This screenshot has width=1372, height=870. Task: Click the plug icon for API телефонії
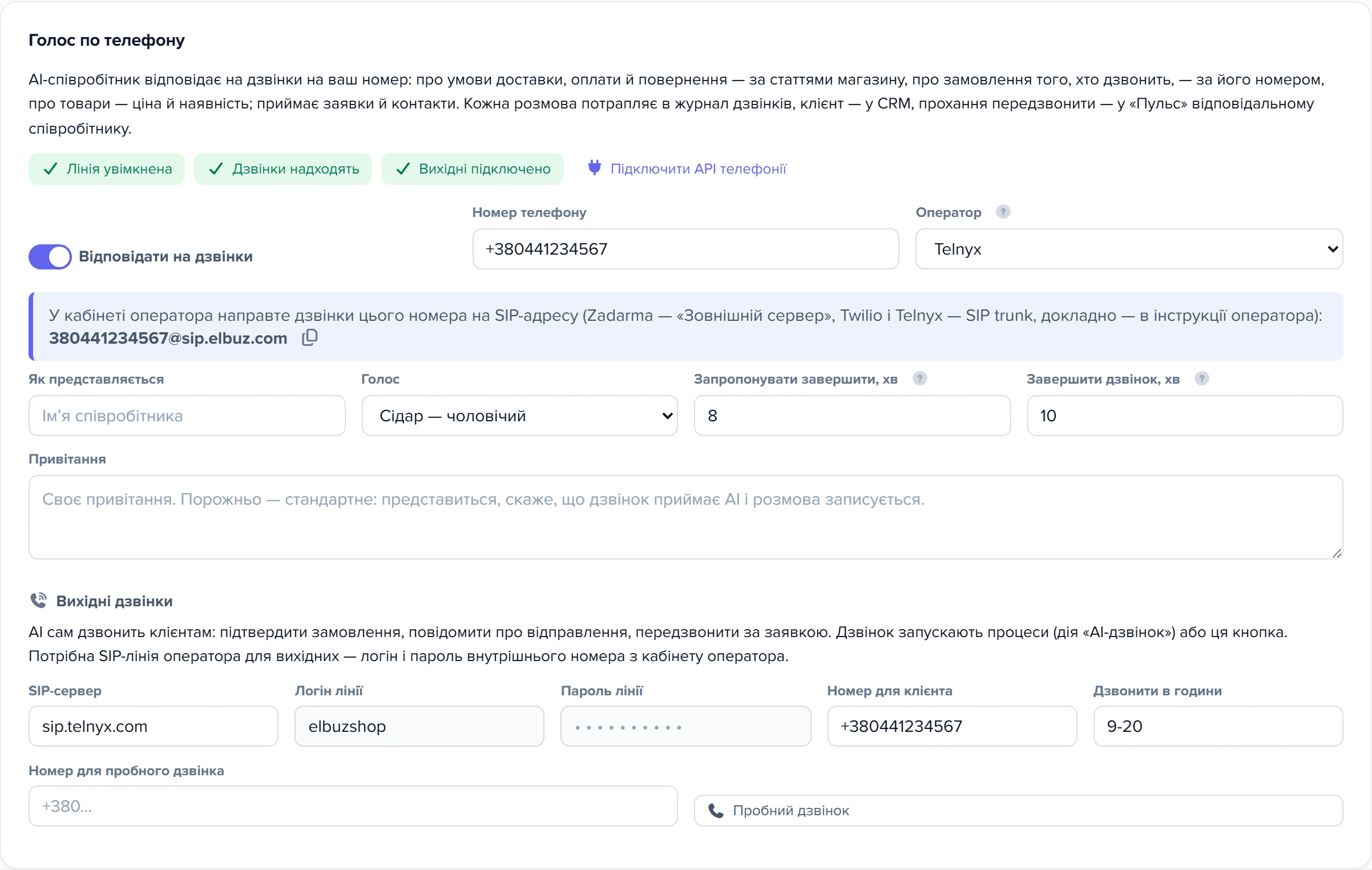click(594, 168)
